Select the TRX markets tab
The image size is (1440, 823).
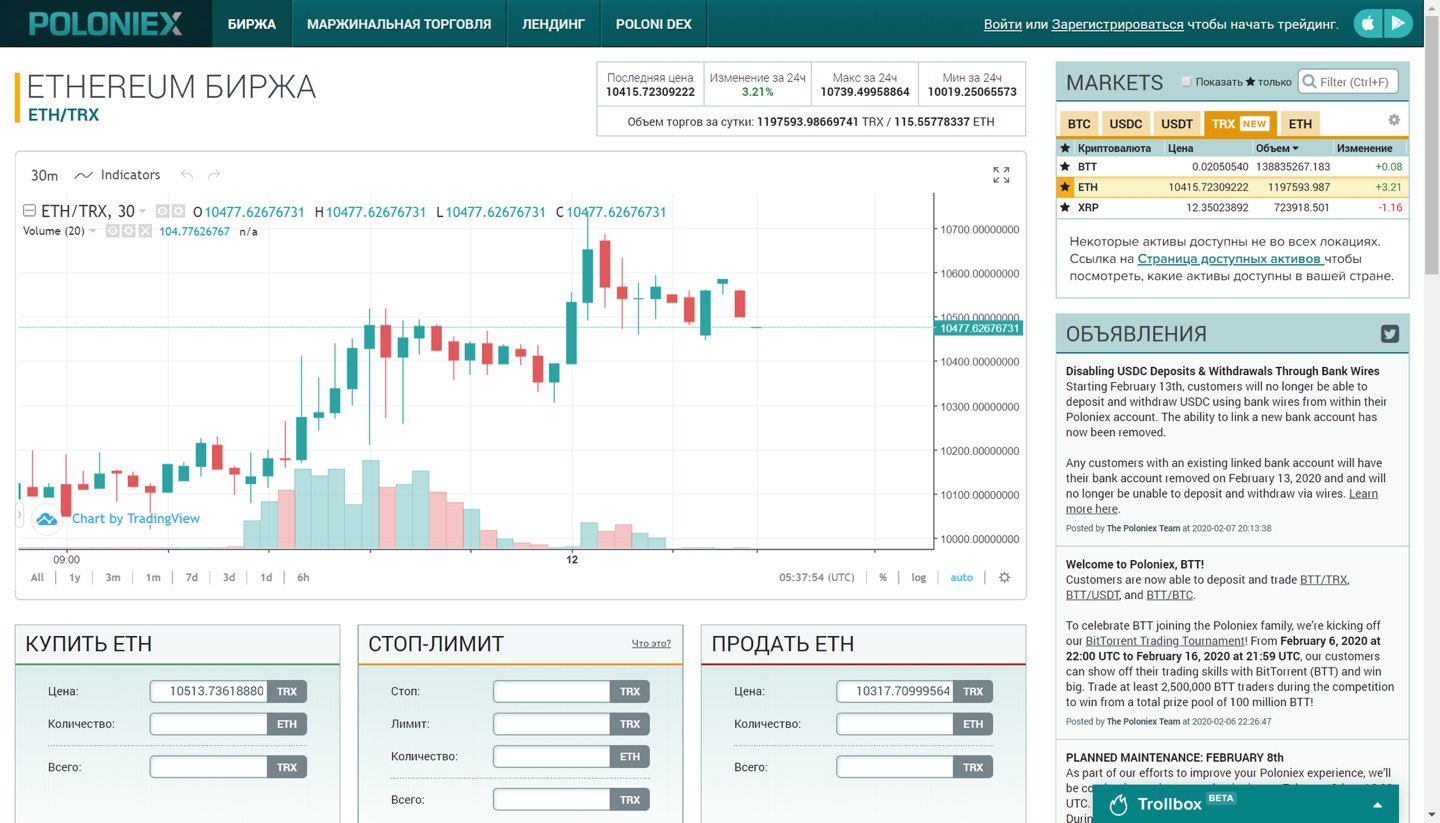click(x=1240, y=124)
